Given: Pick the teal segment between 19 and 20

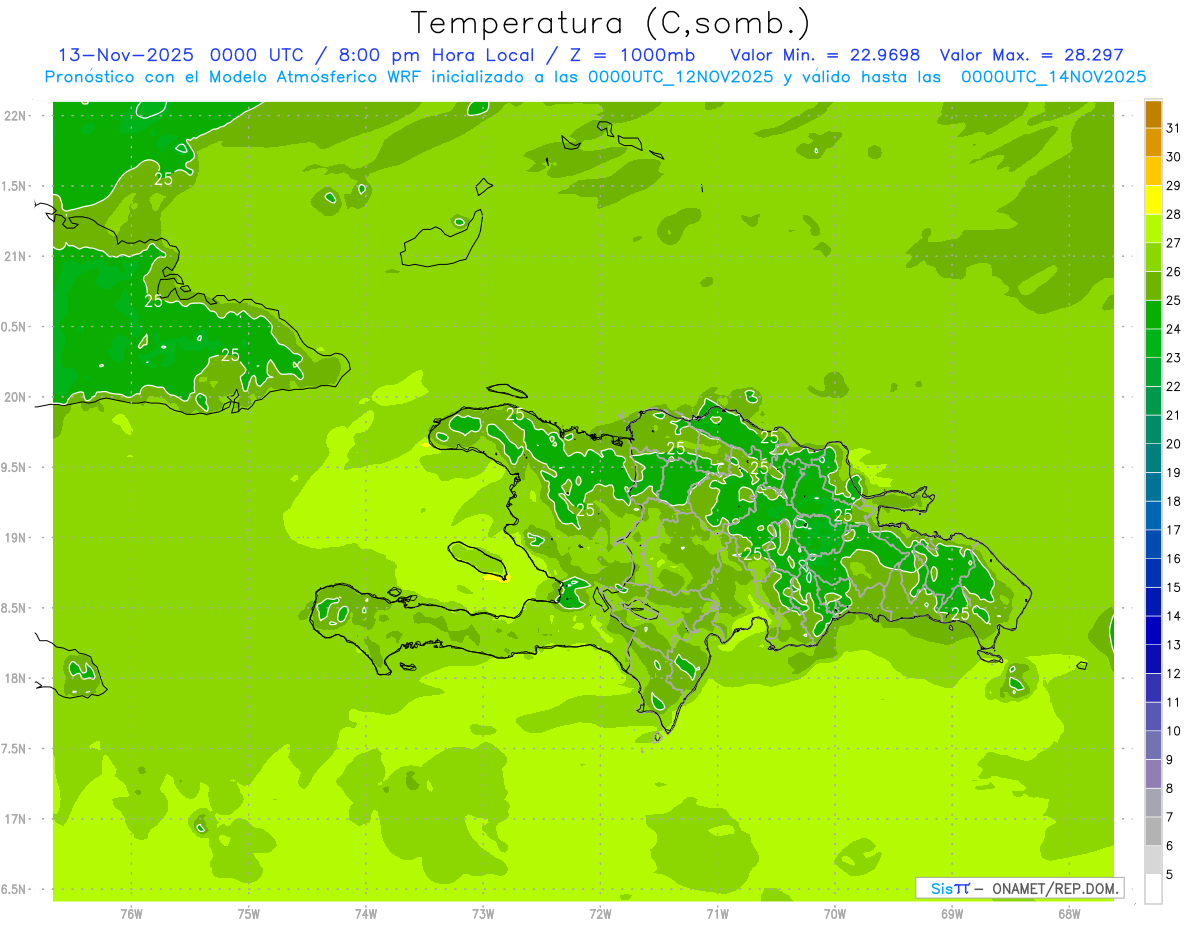Looking at the screenshot, I should [1153, 458].
